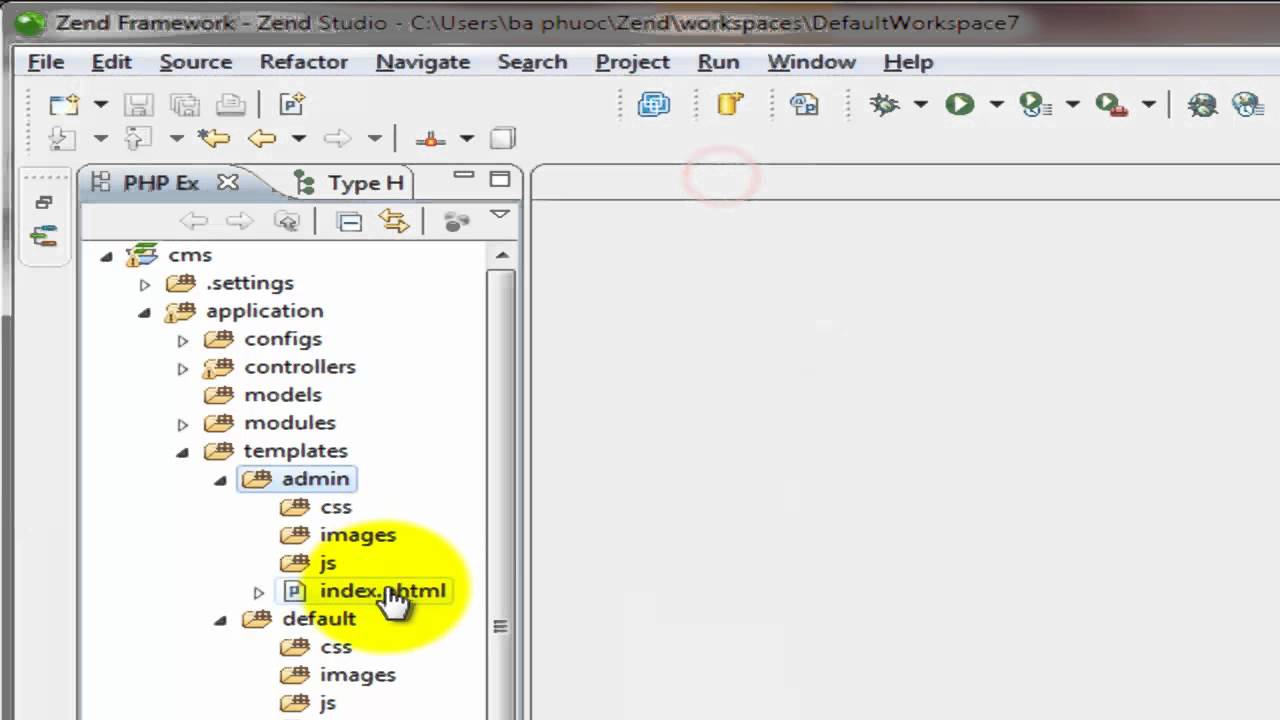Open the Help menu
1280x720 pixels.
pyautogui.click(x=908, y=62)
